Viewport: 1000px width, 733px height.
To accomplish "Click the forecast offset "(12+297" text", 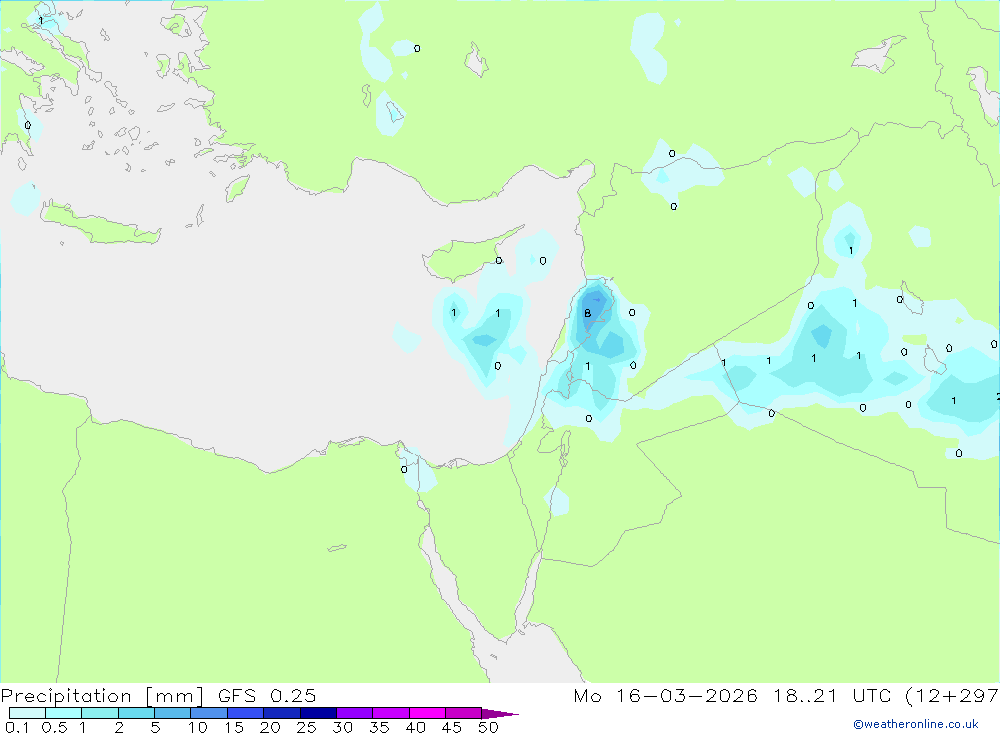I will click(x=952, y=696).
